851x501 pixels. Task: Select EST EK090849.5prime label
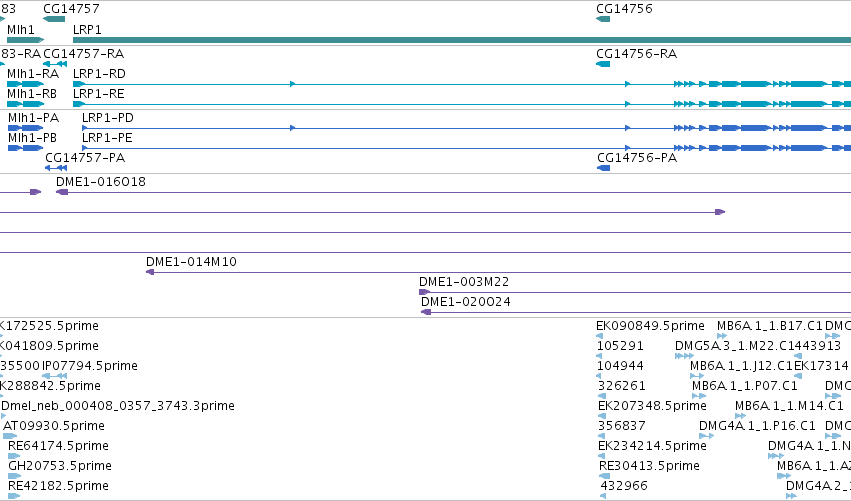pyautogui.click(x=650, y=326)
